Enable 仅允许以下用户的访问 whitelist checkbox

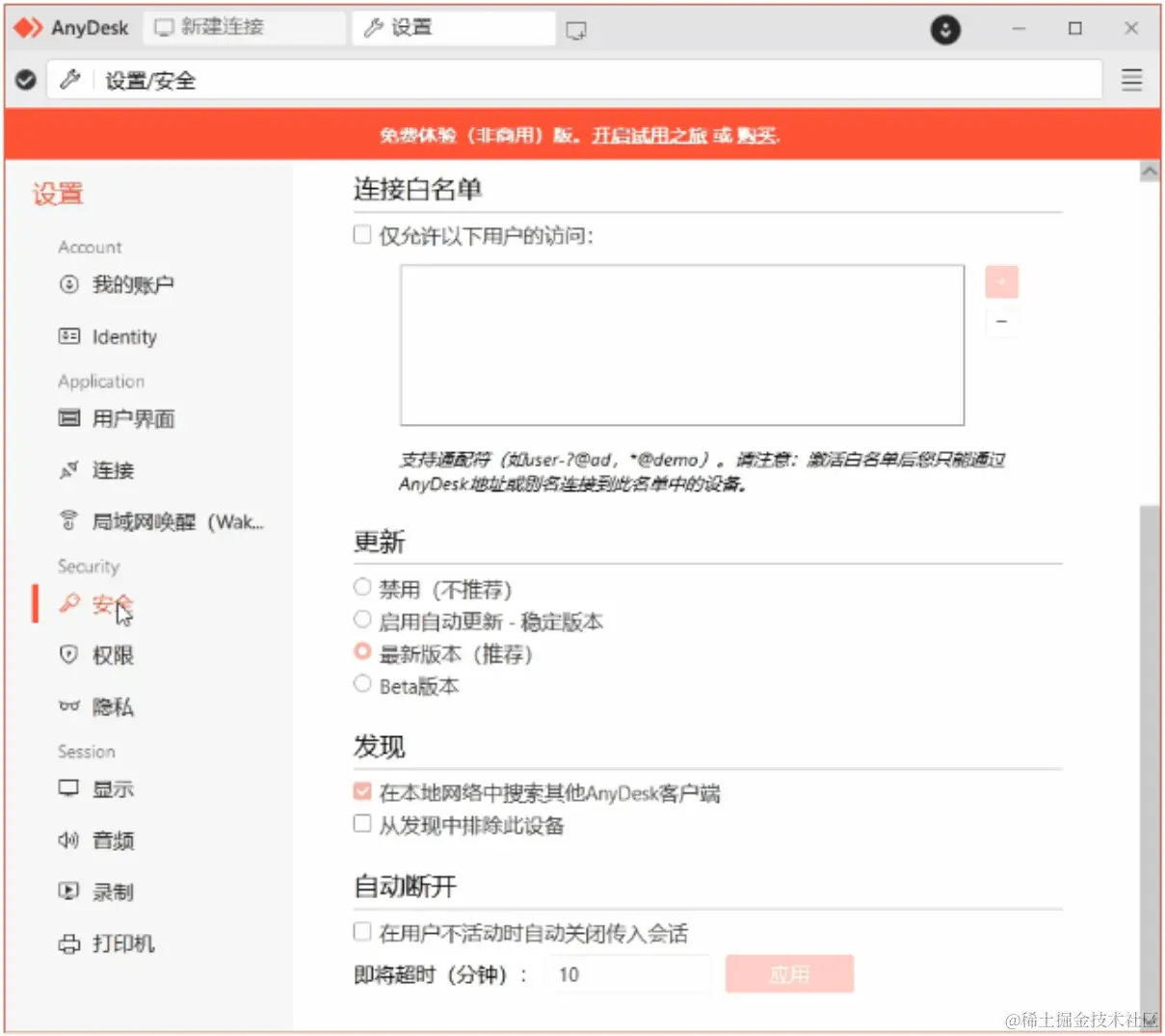pos(362,233)
